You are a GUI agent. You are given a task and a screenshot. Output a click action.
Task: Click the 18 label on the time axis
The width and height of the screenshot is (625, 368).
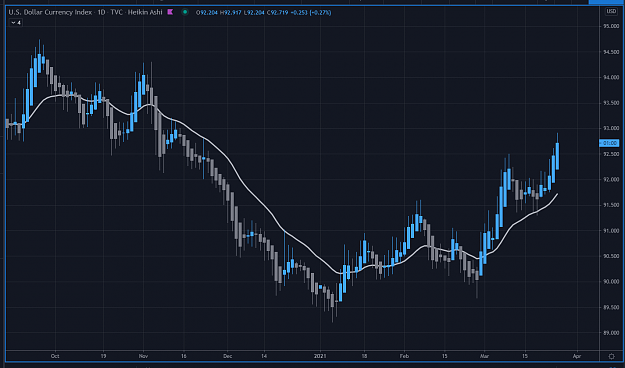point(364,356)
